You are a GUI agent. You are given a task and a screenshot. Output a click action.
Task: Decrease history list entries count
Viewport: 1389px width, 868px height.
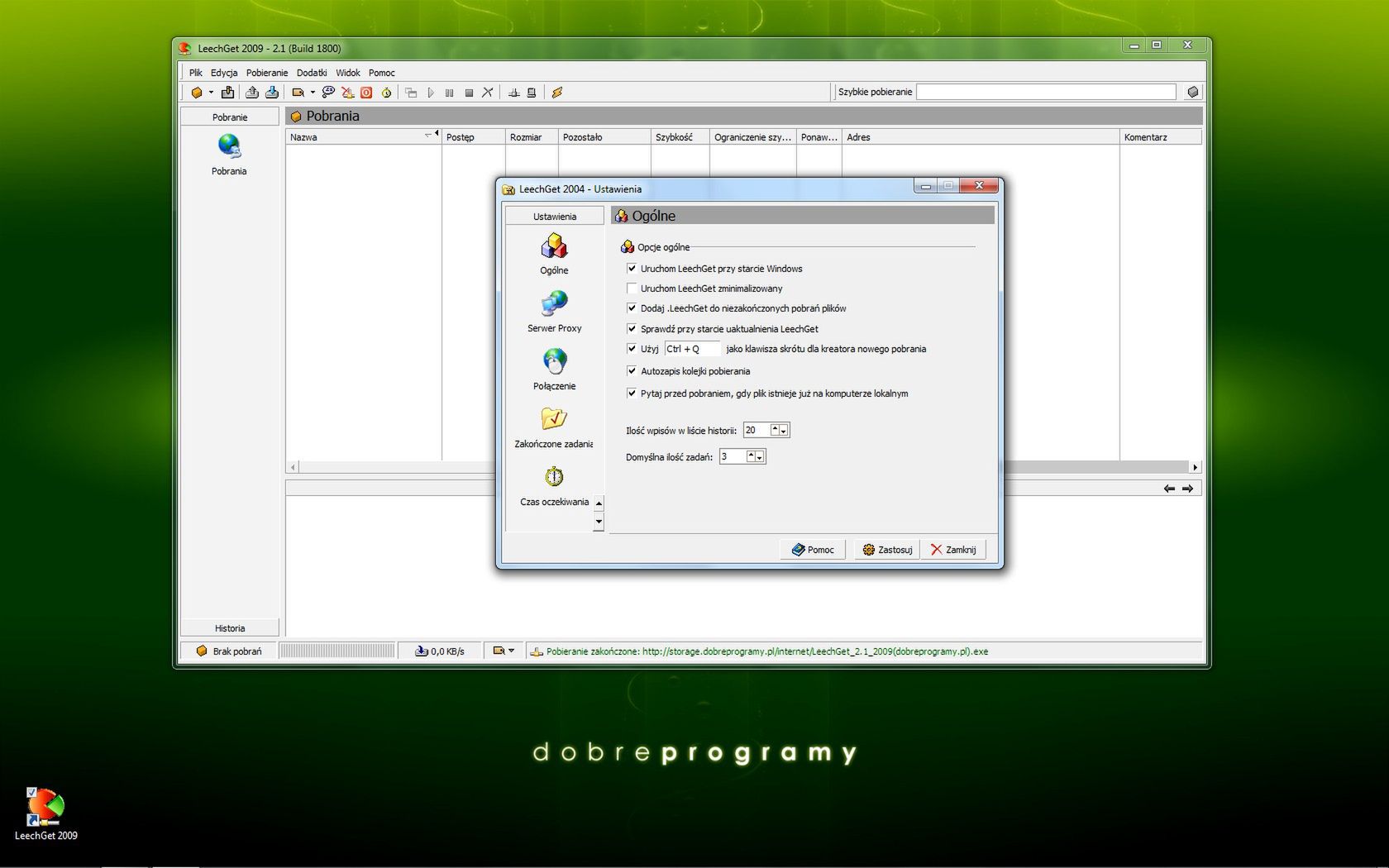pyautogui.click(x=784, y=431)
